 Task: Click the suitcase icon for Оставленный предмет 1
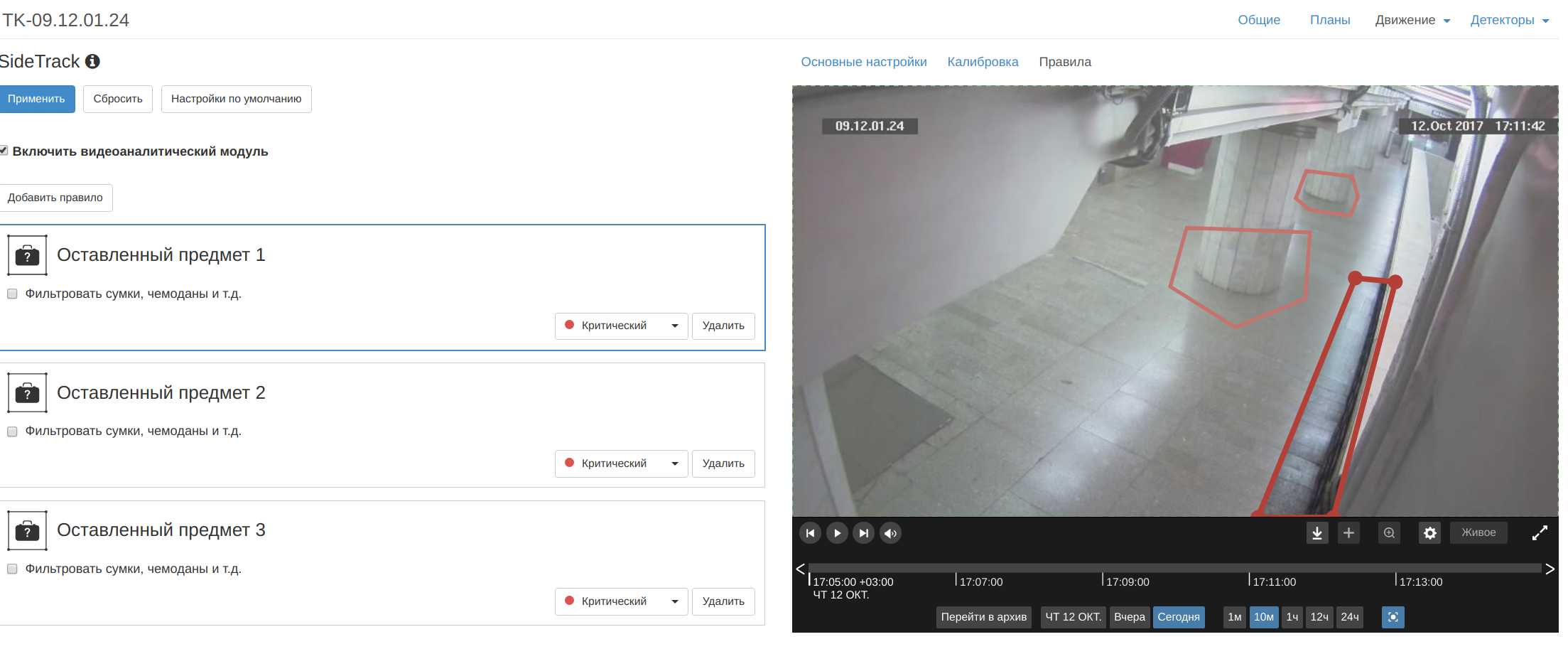27,255
